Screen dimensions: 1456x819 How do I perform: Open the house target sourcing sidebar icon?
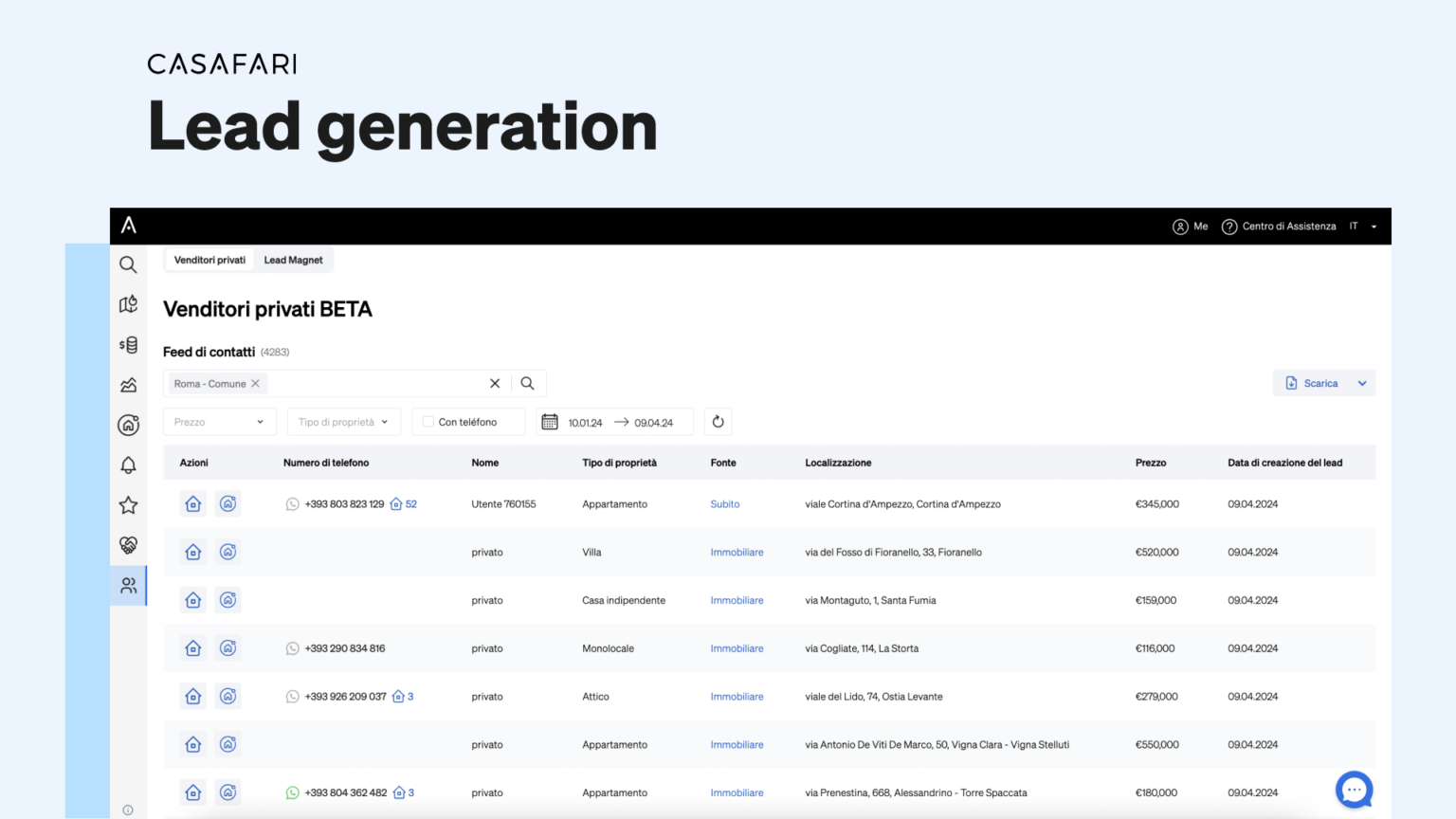128,425
